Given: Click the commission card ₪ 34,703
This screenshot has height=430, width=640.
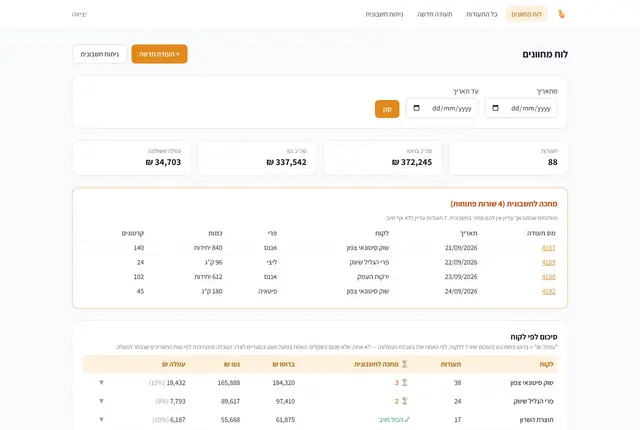Looking at the screenshot, I should pyautogui.click(x=131, y=158).
